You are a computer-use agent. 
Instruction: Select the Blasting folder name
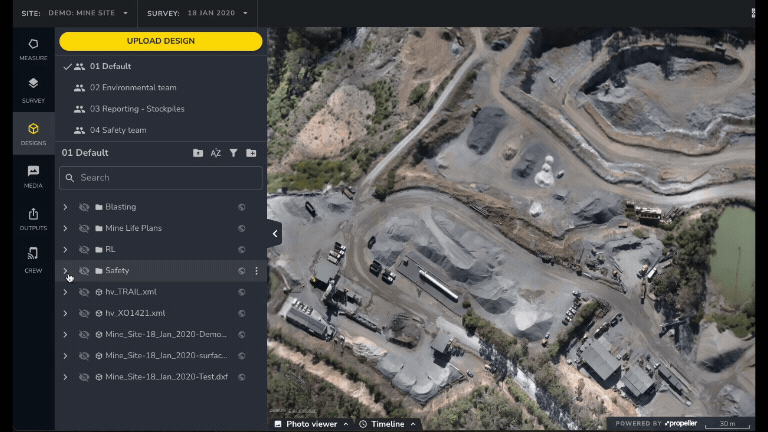(120, 207)
